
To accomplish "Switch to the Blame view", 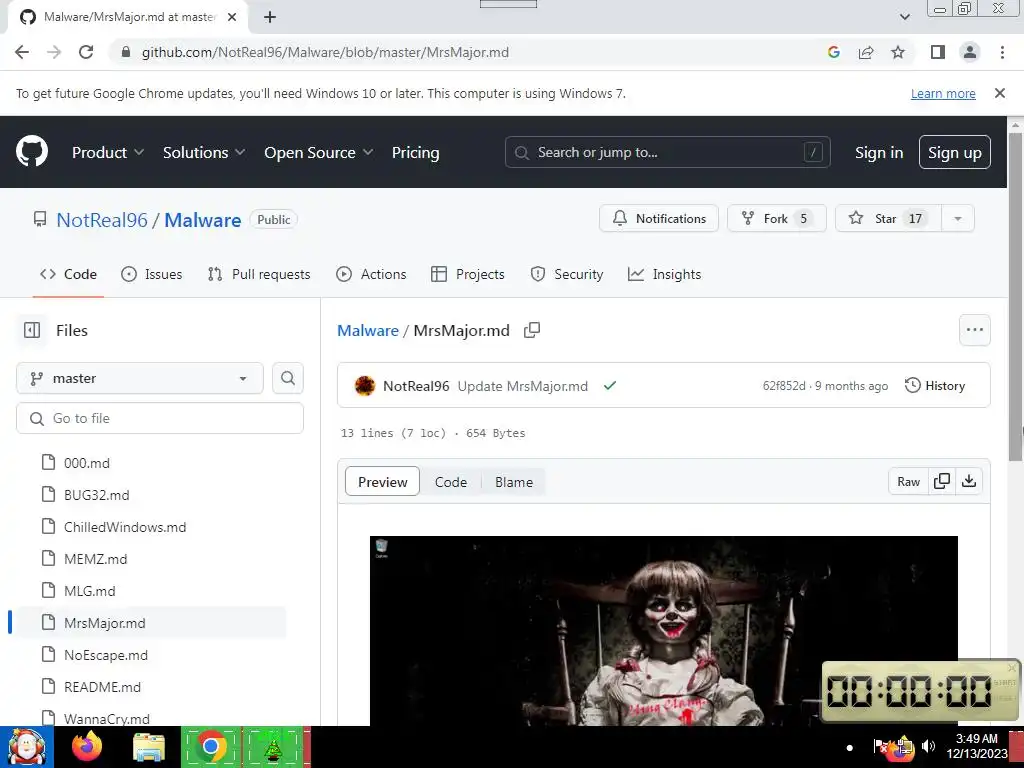I will 514,482.
